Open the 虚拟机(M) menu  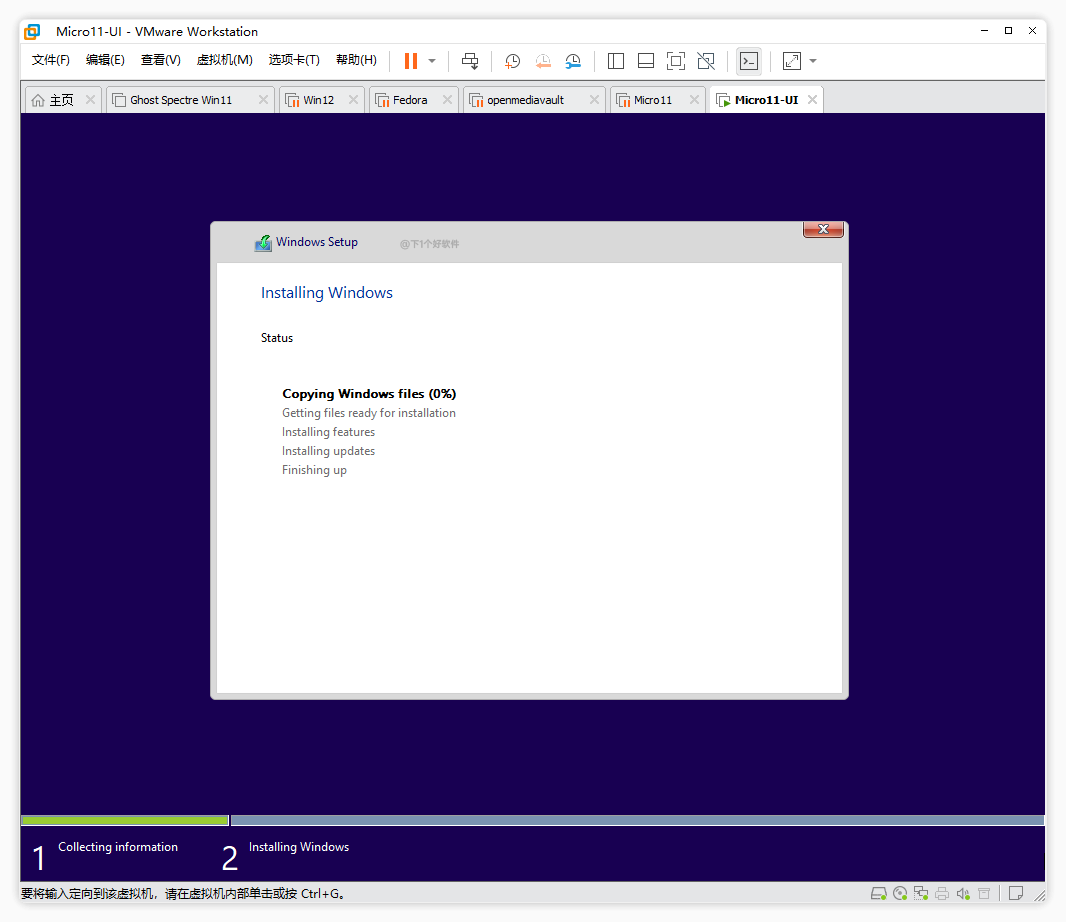pyautogui.click(x=224, y=60)
